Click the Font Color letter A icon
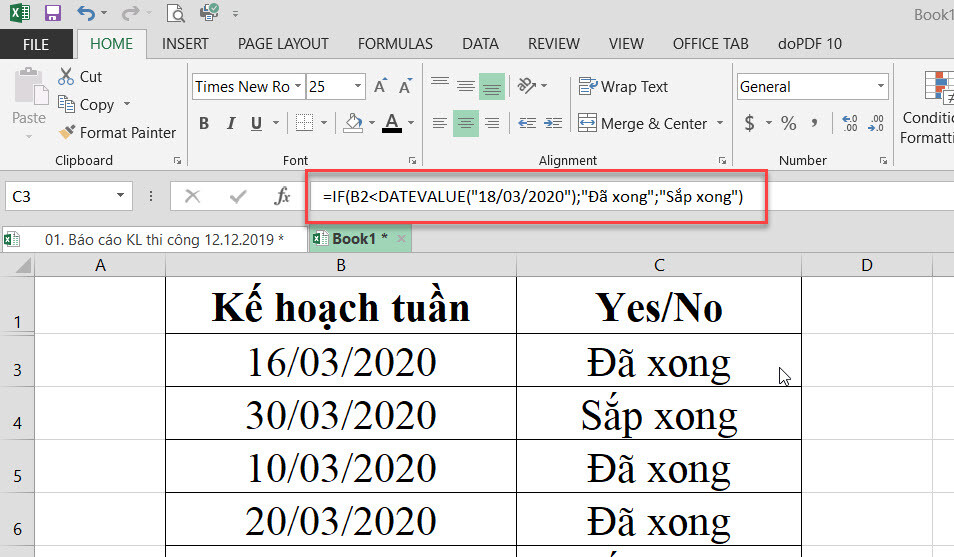The height and width of the screenshot is (557, 954). [x=392, y=123]
